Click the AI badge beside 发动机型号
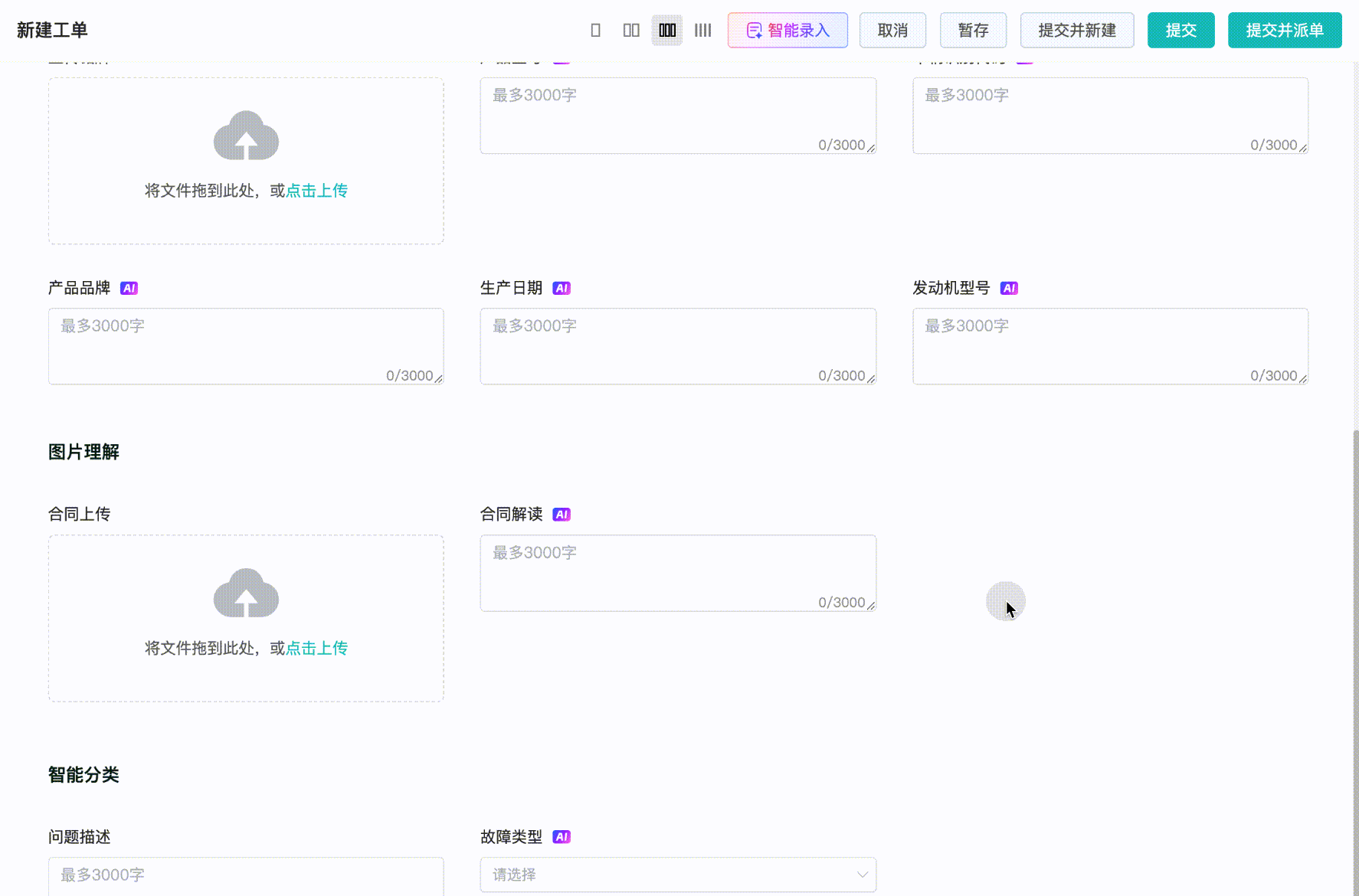 point(1009,289)
